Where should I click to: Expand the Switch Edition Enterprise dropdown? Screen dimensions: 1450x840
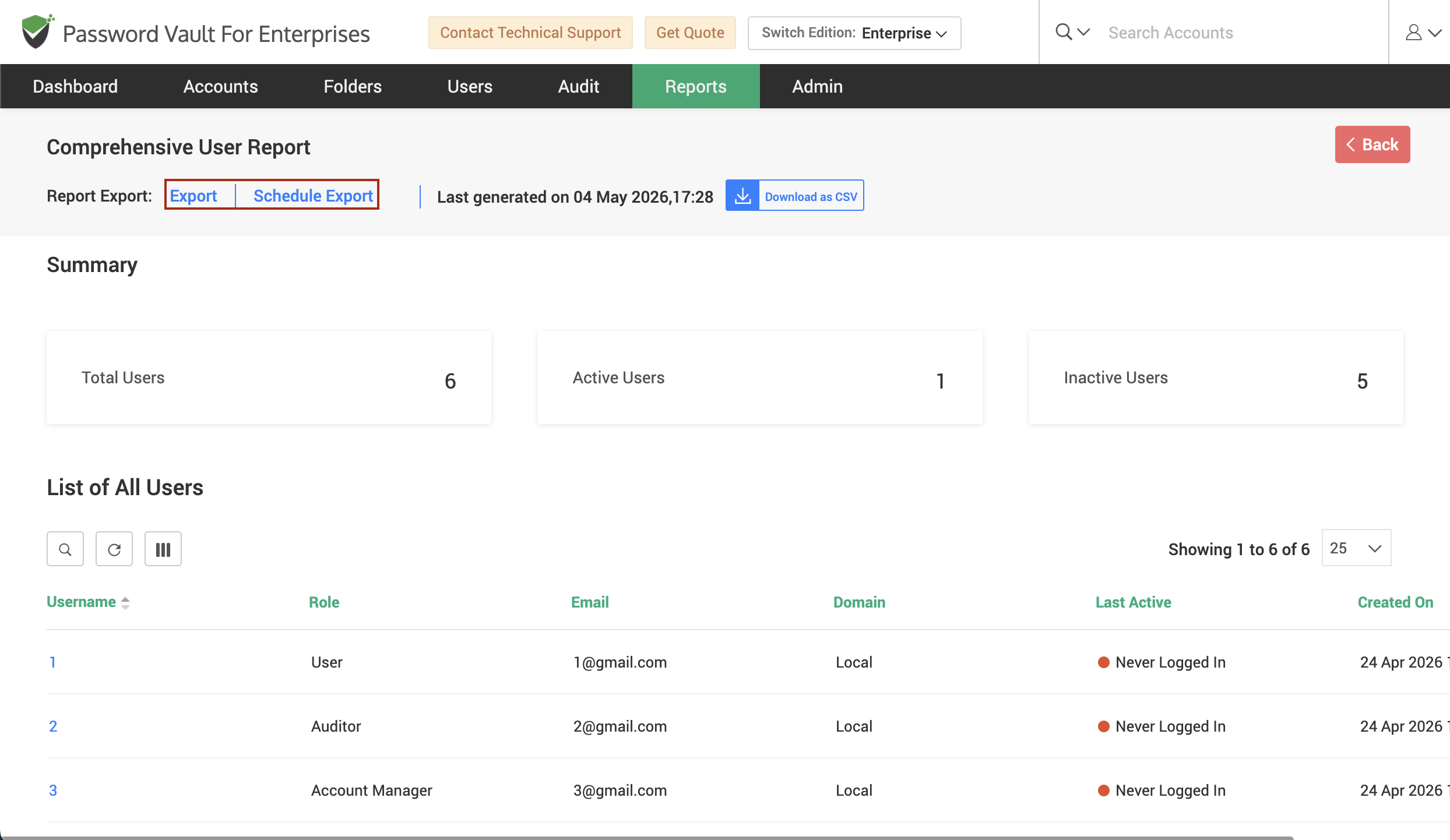pos(854,33)
